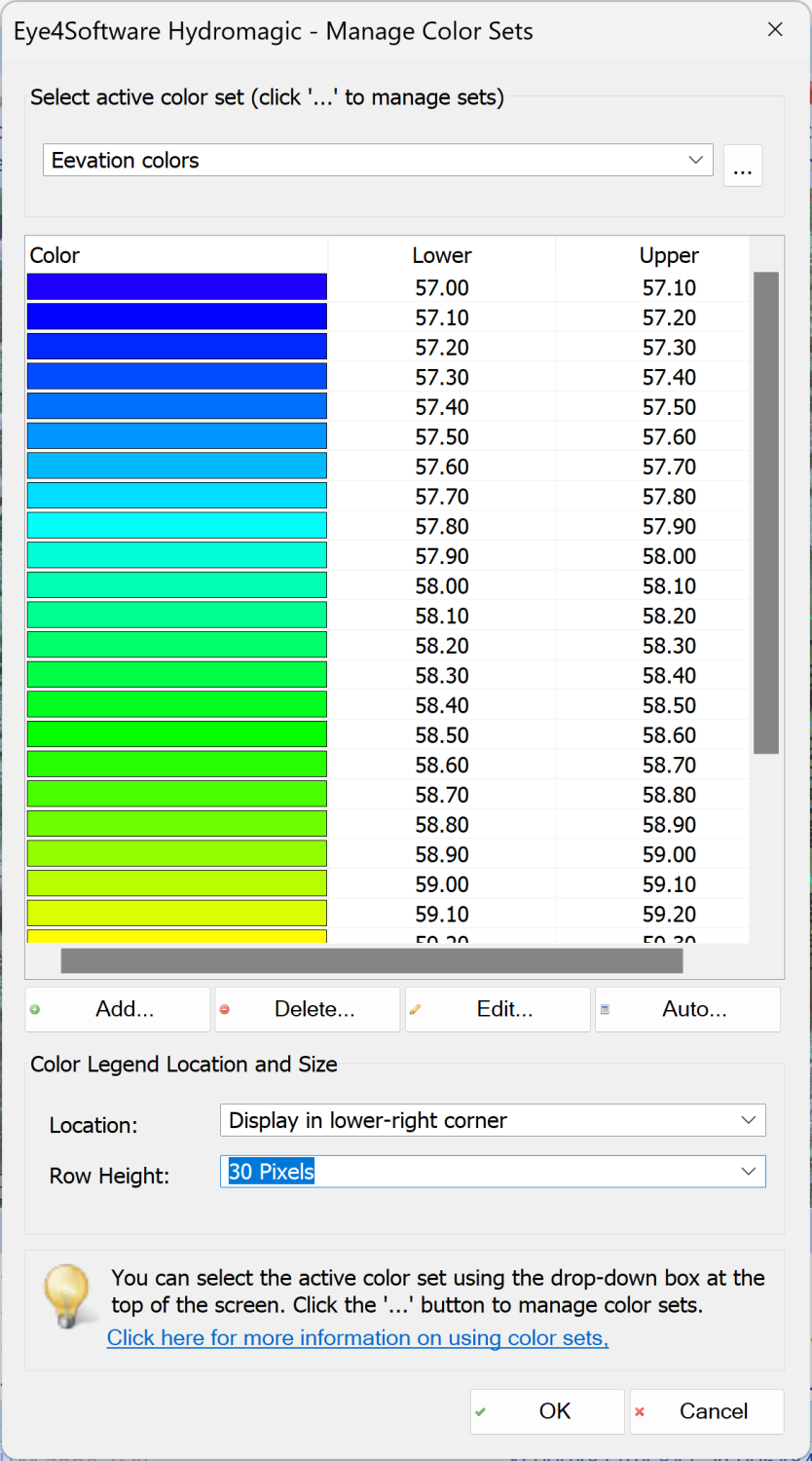This screenshot has height=1461, width=812.
Task: Click the pencil icon on Edit
Action: [x=416, y=1010]
